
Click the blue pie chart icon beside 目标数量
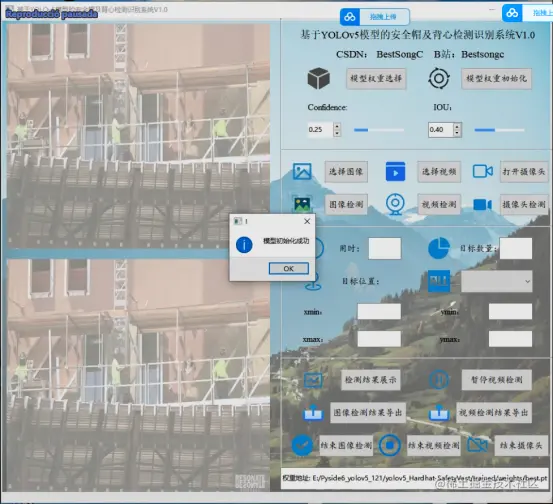[439, 248]
